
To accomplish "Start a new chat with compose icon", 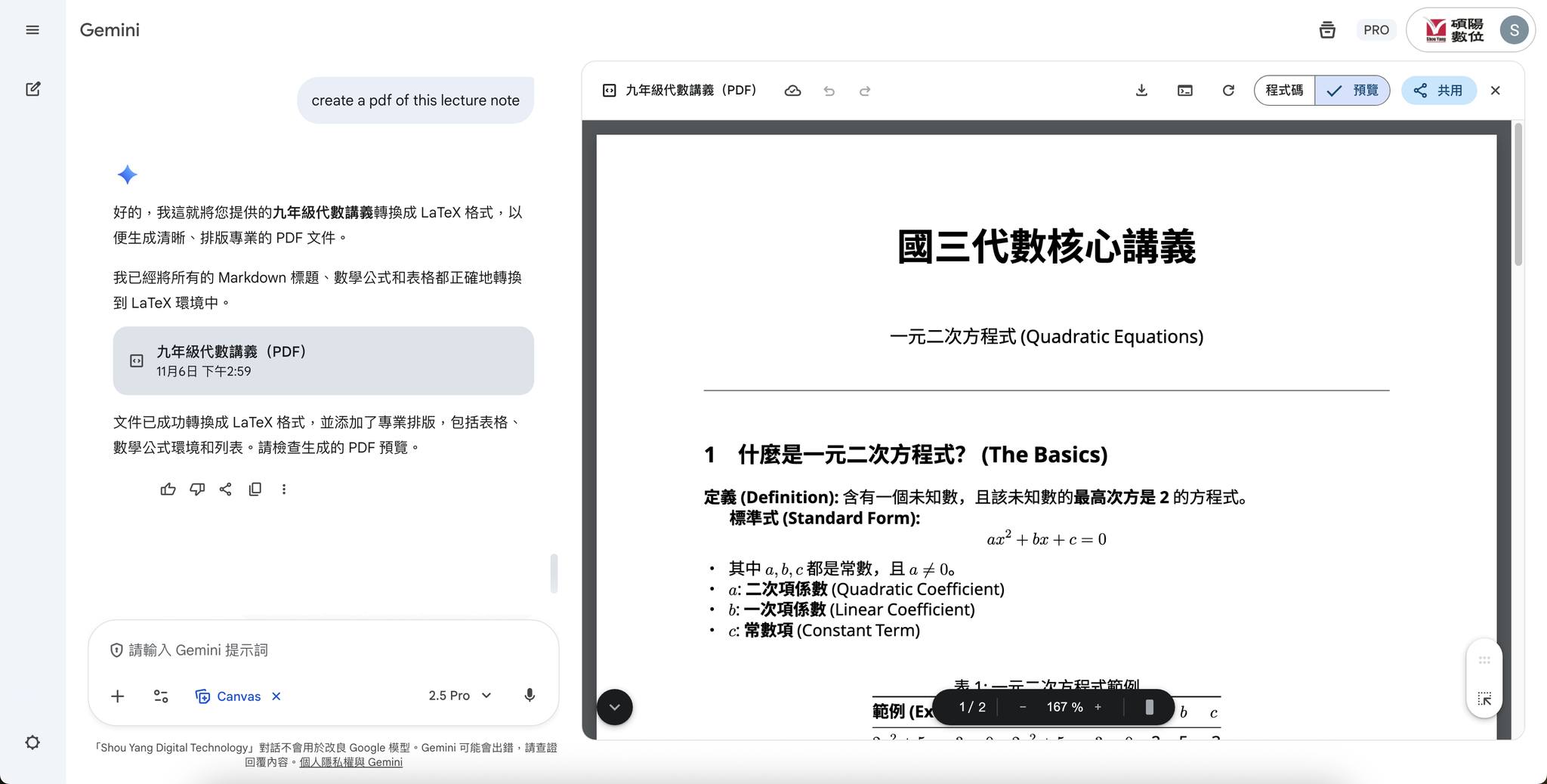I will (32, 89).
